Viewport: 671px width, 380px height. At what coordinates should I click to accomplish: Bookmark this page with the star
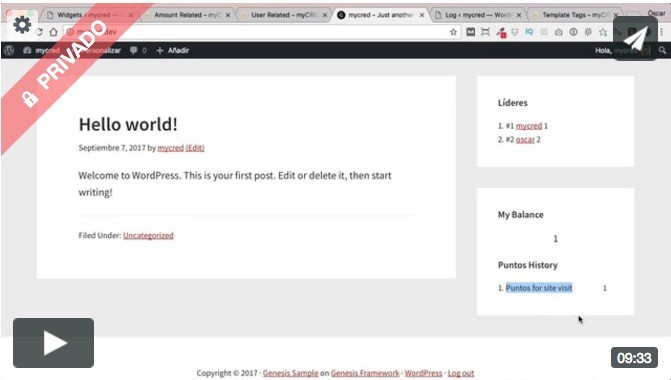click(x=453, y=32)
